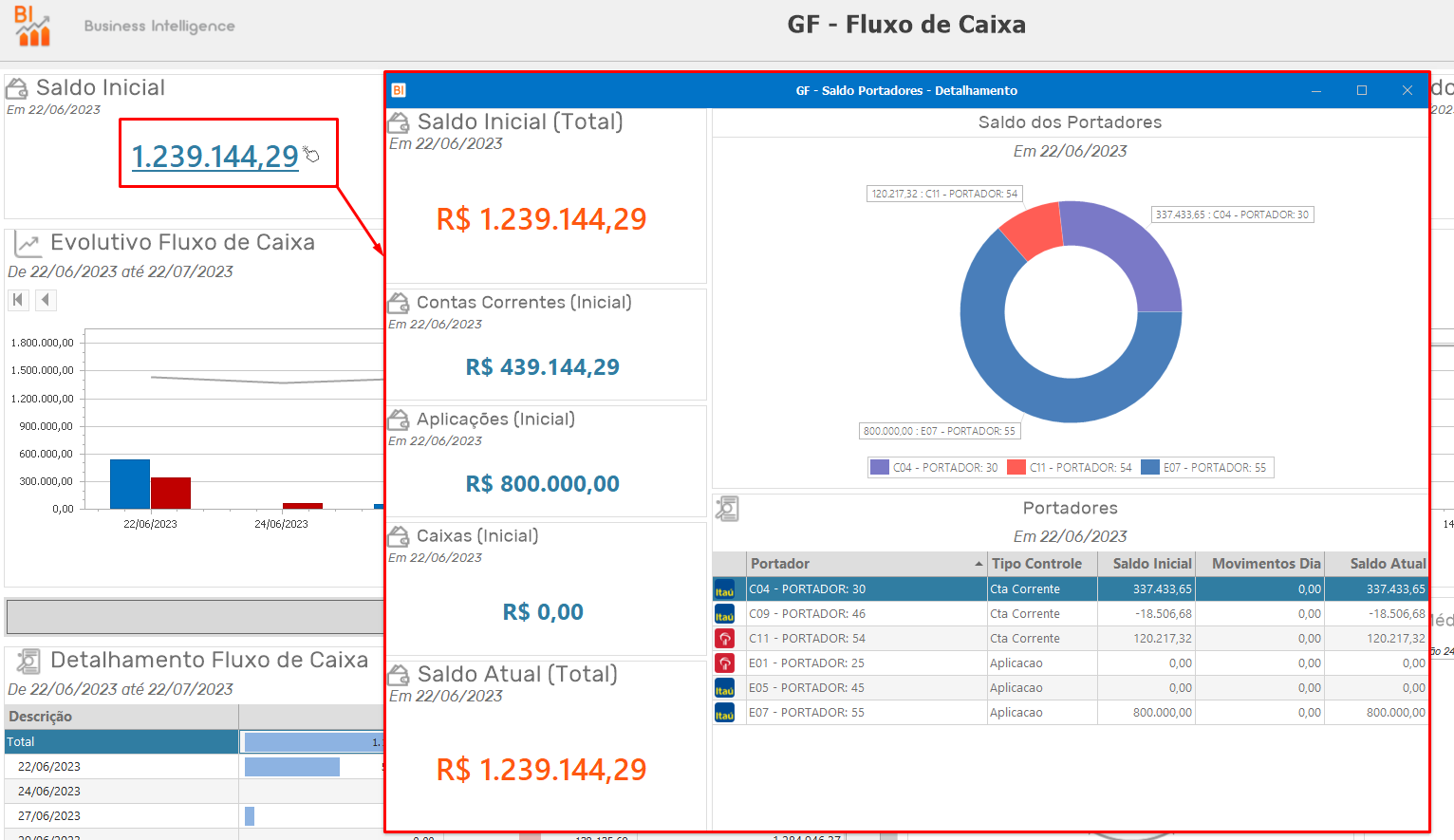Click the Detalhamento Fluxo de Caixa search icon
The image size is (1454, 840).
coord(28,661)
